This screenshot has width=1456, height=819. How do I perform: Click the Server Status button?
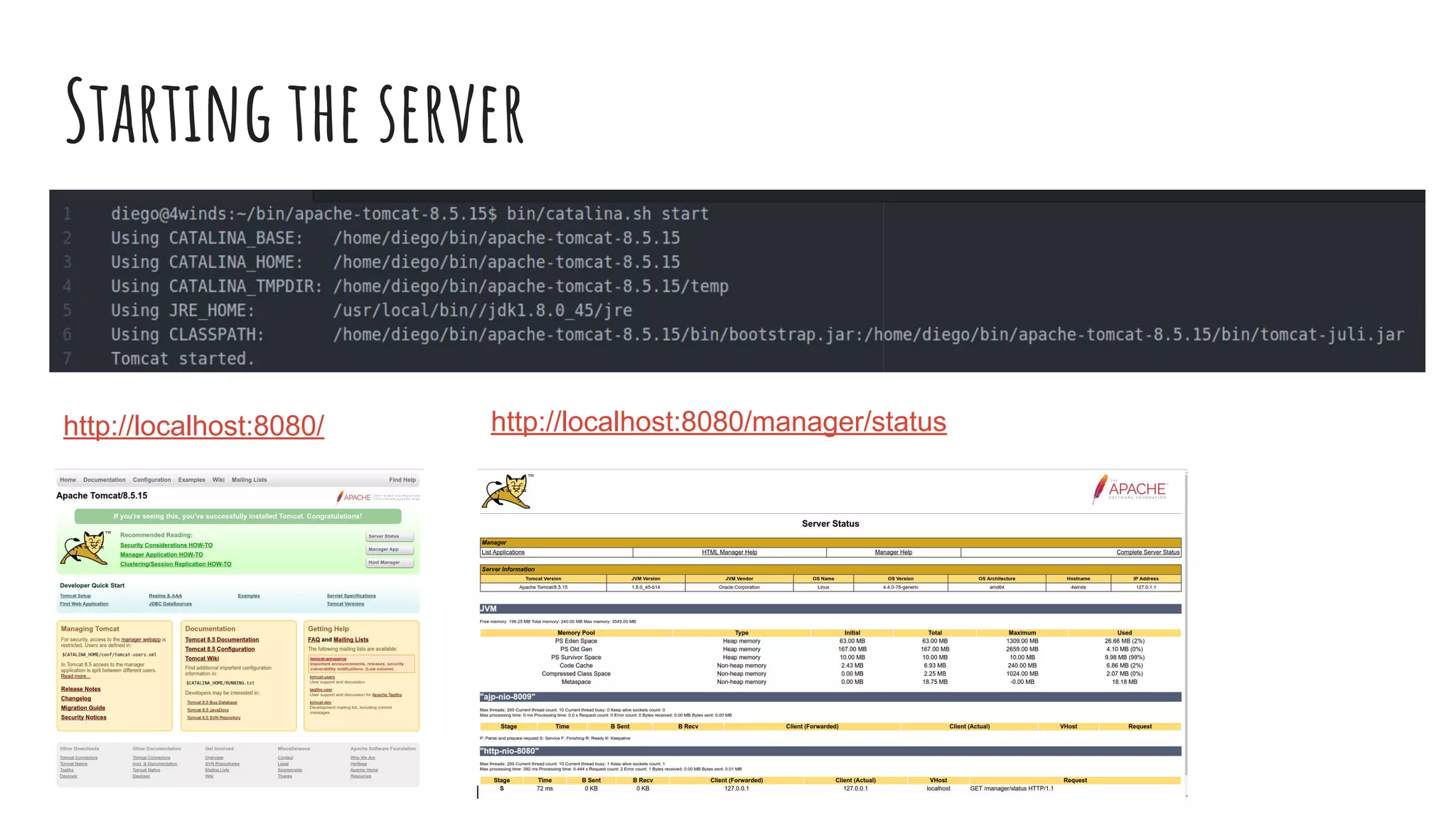pyautogui.click(x=390, y=537)
